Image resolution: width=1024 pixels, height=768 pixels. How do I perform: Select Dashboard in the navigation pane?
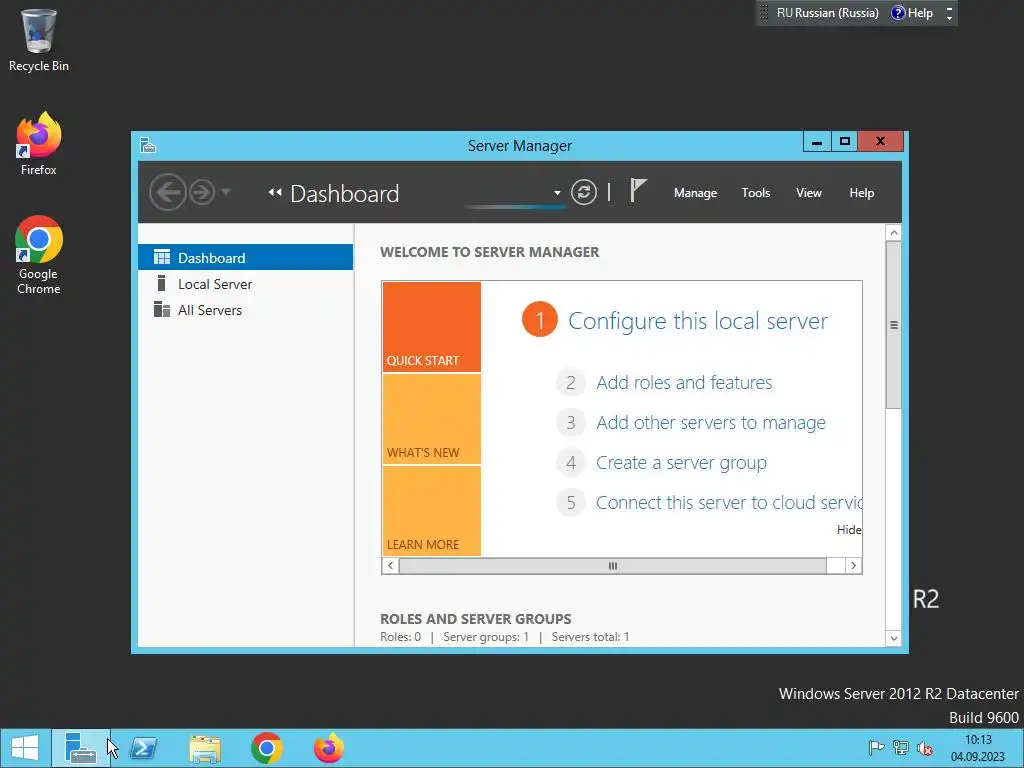(x=246, y=257)
